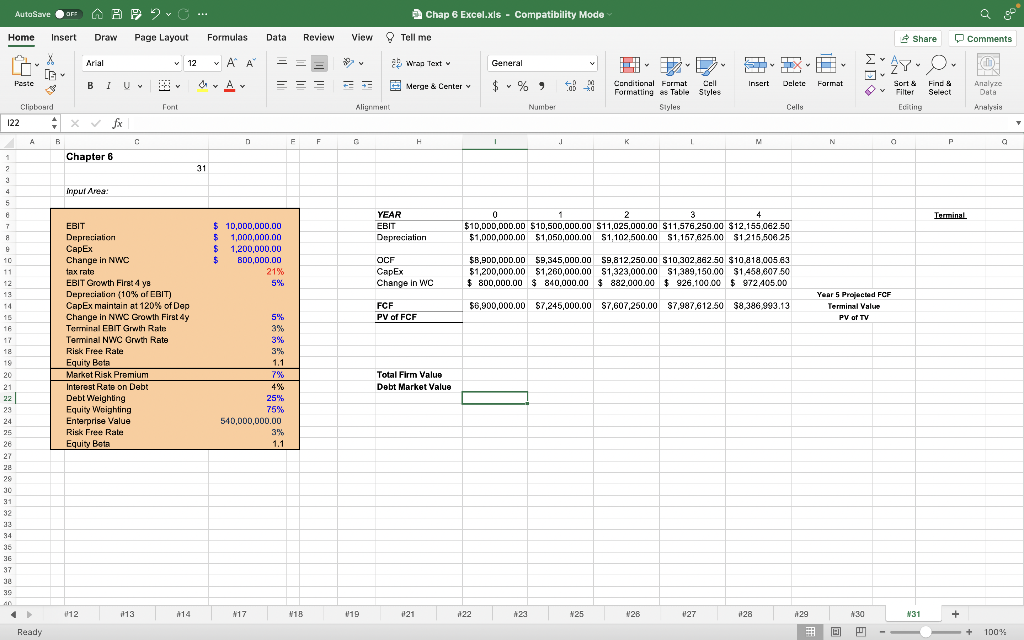Decrease font size with smaller A
Screen dimensions: 1024x640
tap(251, 63)
